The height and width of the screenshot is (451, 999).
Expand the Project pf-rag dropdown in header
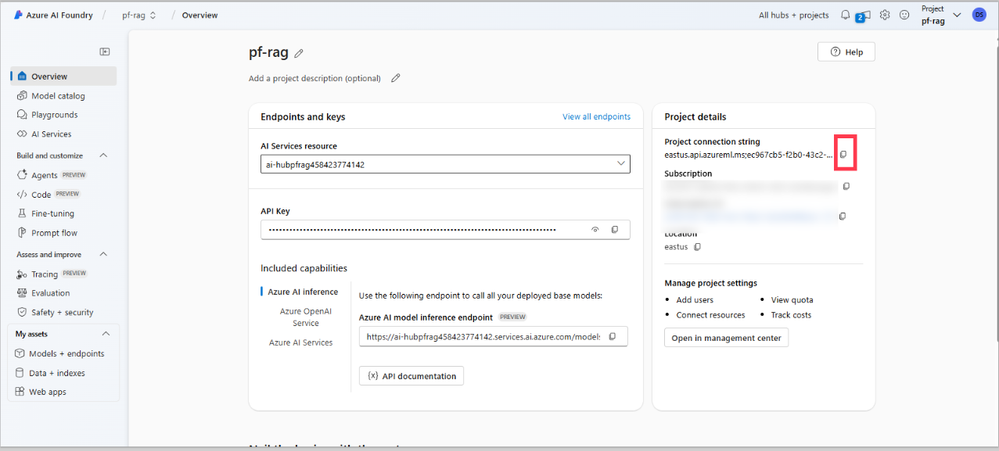tap(957, 15)
